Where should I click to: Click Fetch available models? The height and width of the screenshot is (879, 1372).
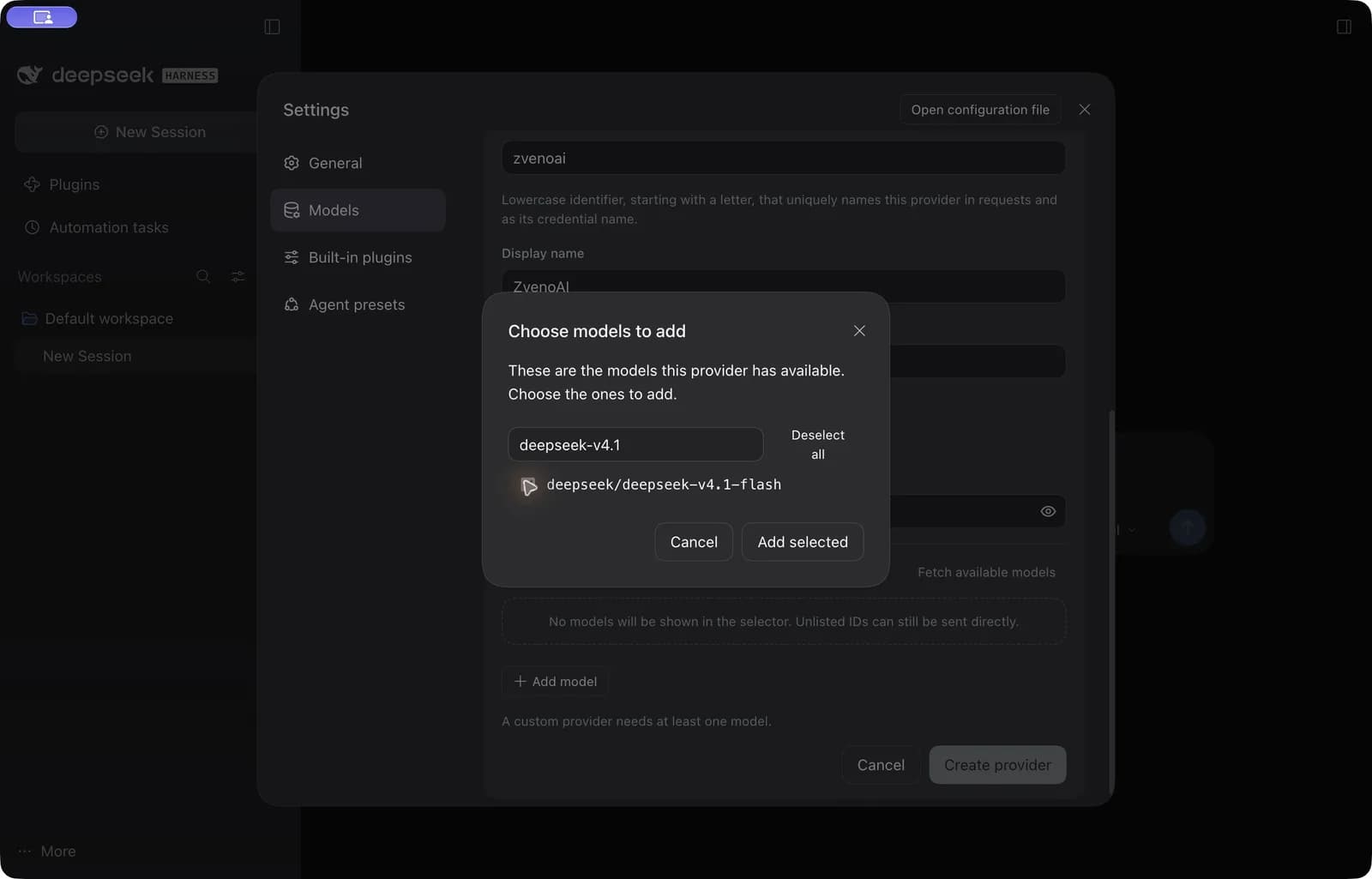click(986, 572)
